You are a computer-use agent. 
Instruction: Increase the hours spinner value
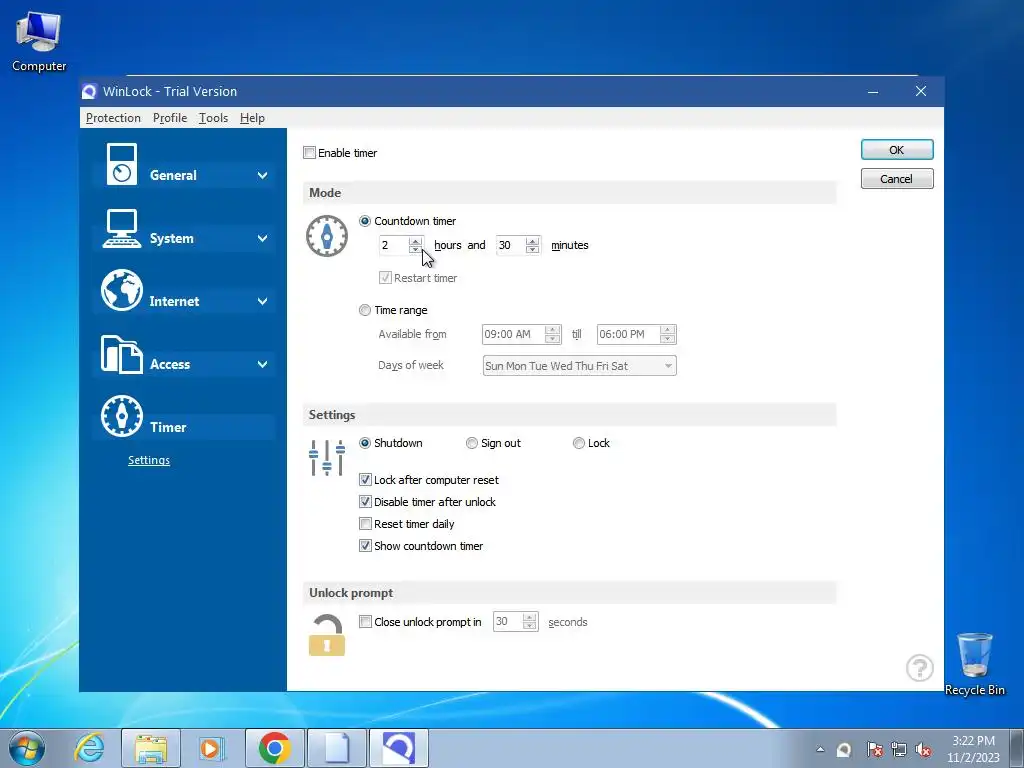coord(415,241)
